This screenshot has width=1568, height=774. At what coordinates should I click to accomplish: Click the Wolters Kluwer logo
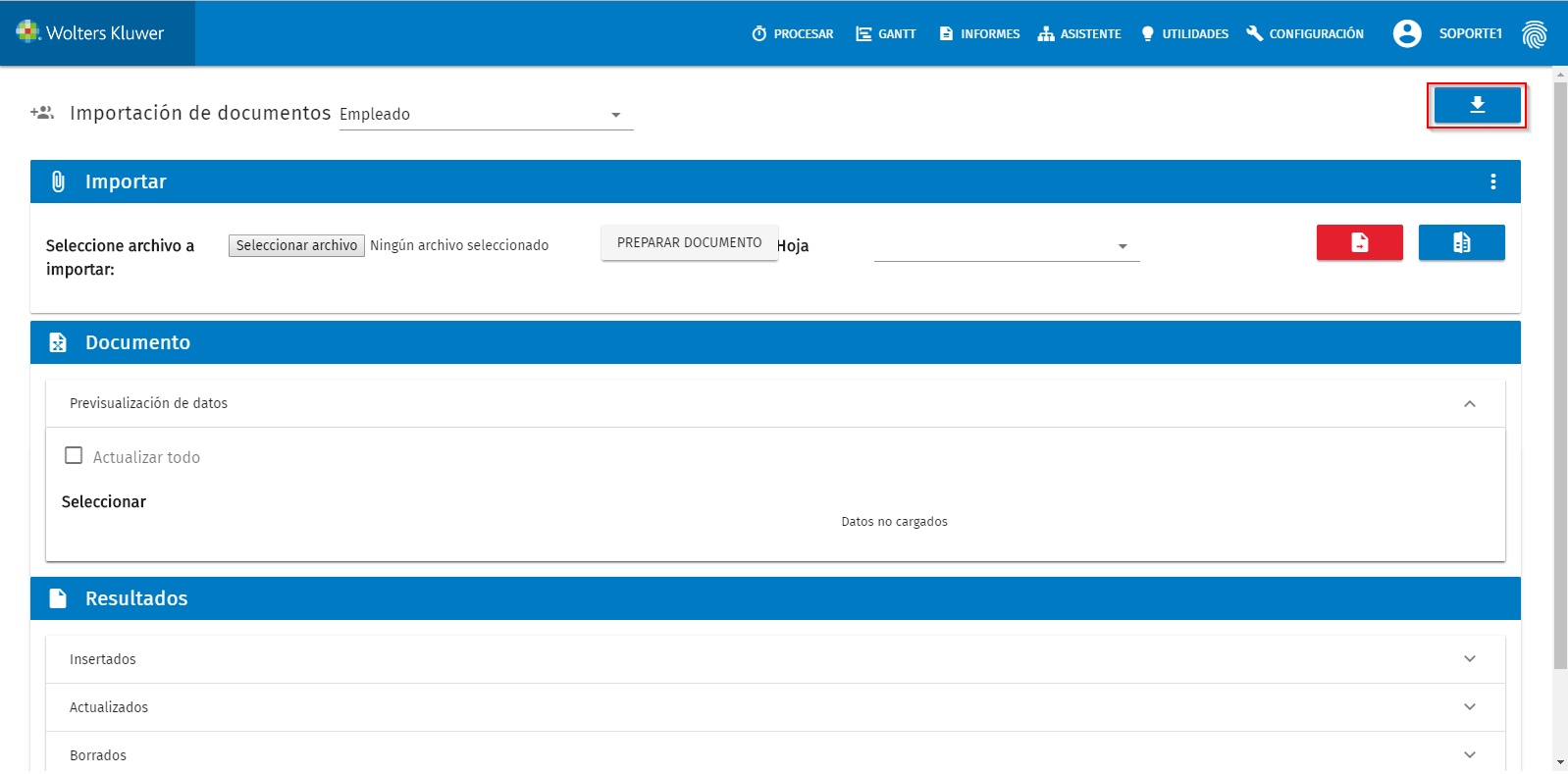click(90, 32)
